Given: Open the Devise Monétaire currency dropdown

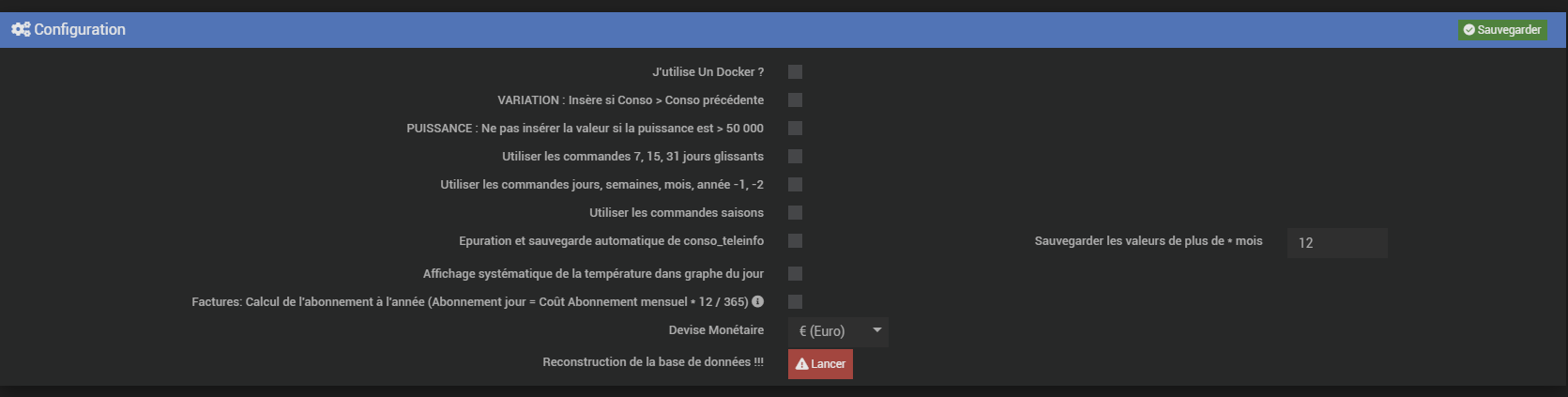Looking at the screenshot, I should (838, 331).
